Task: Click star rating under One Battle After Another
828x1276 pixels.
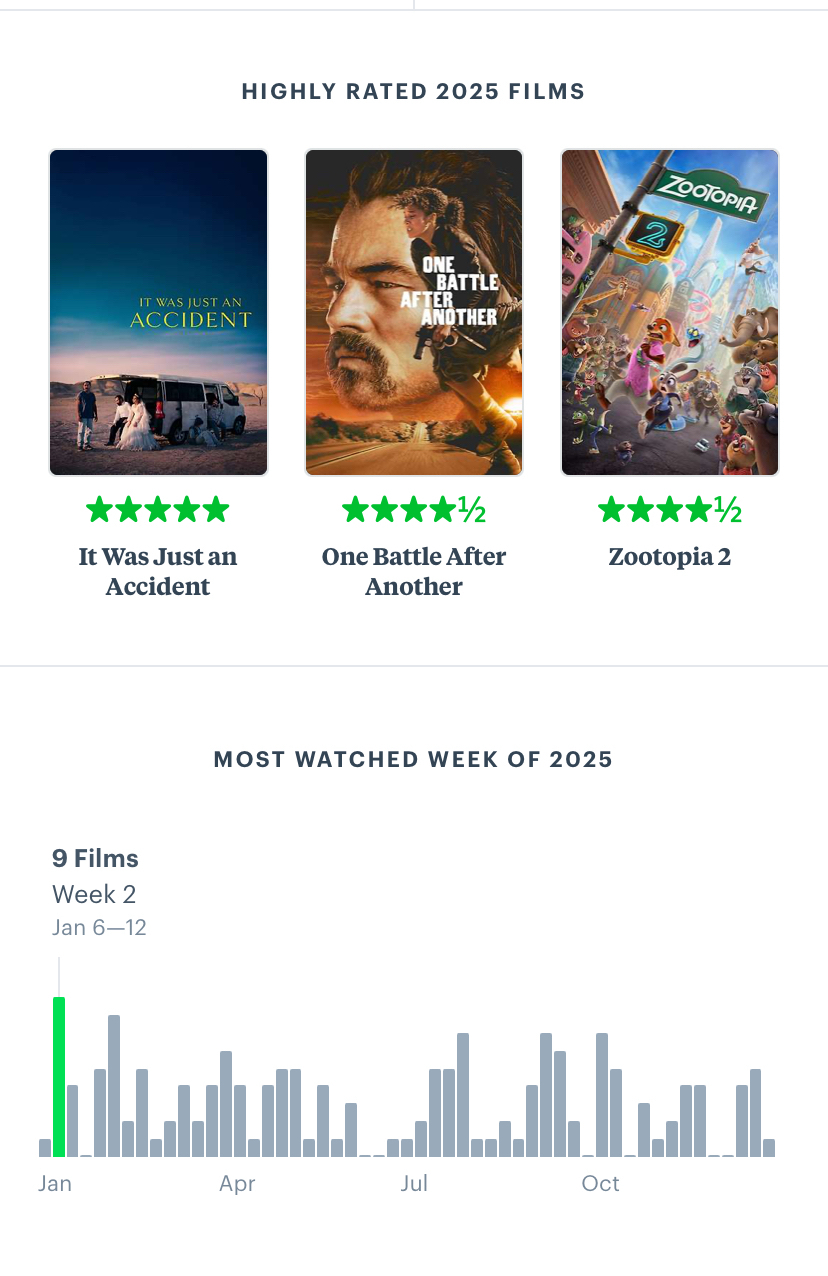Action: (414, 510)
